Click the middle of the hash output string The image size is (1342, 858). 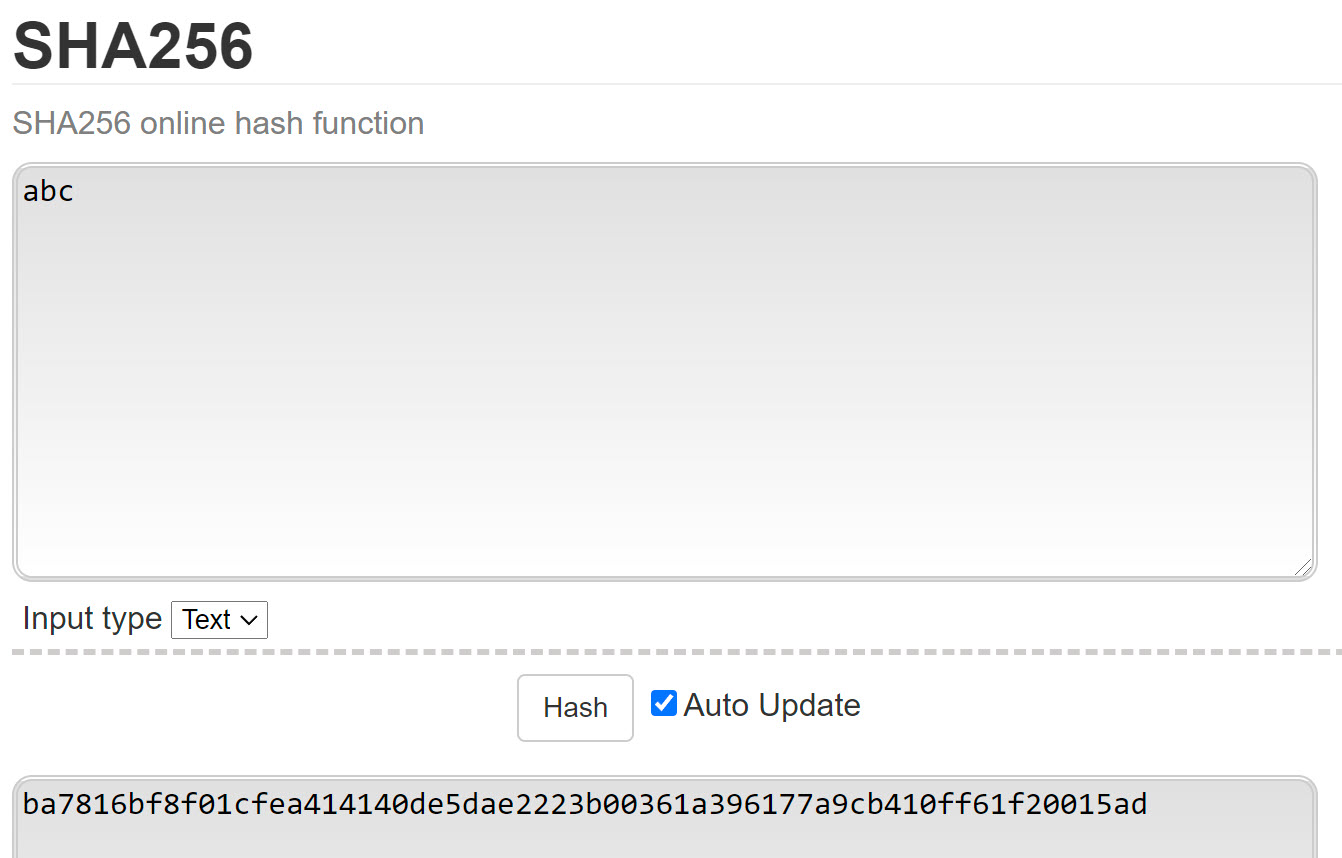(x=585, y=804)
